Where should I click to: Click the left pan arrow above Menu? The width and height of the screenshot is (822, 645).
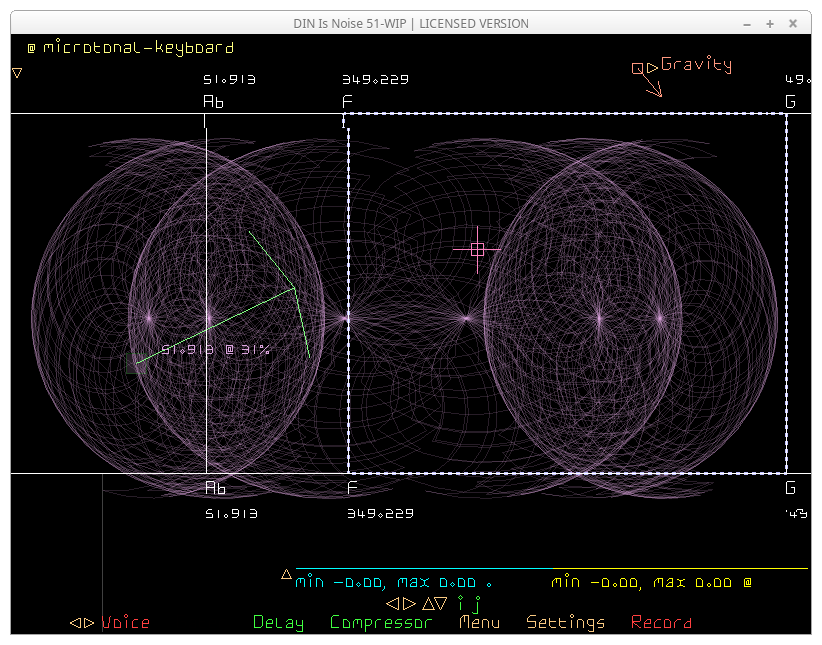[392, 604]
